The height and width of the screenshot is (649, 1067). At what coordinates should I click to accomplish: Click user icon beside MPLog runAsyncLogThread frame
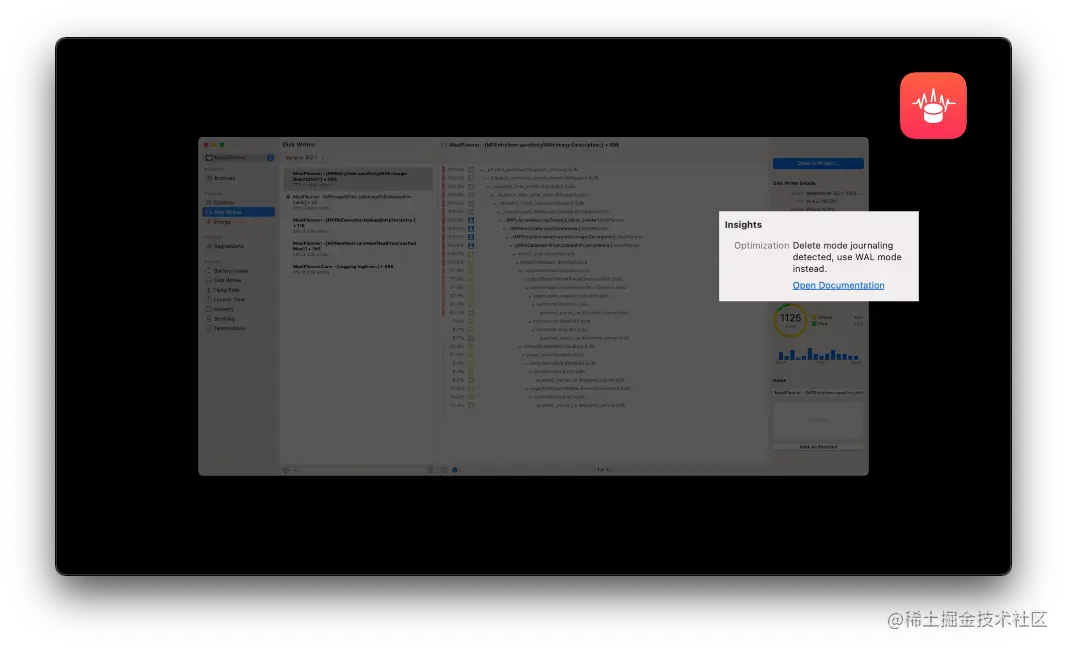[471, 220]
